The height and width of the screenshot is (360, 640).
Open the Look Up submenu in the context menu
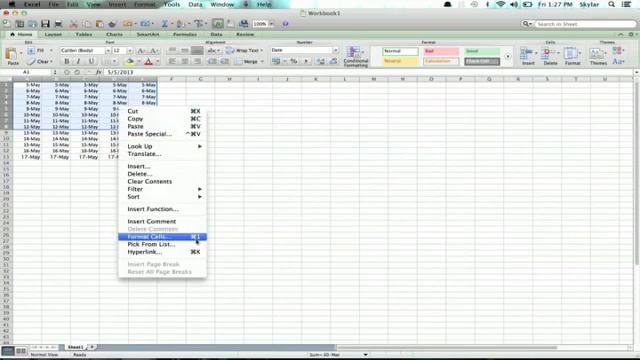point(162,146)
